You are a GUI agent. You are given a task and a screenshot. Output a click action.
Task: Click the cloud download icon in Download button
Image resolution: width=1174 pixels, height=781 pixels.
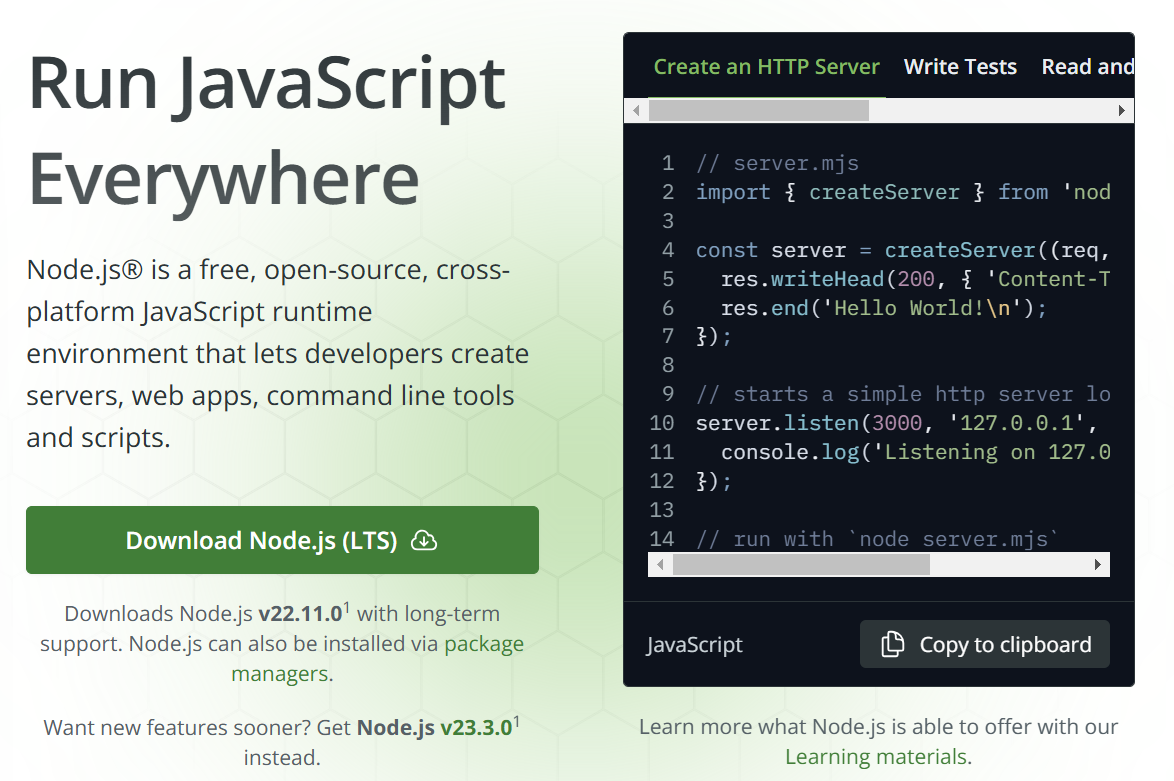click(424, 541)
